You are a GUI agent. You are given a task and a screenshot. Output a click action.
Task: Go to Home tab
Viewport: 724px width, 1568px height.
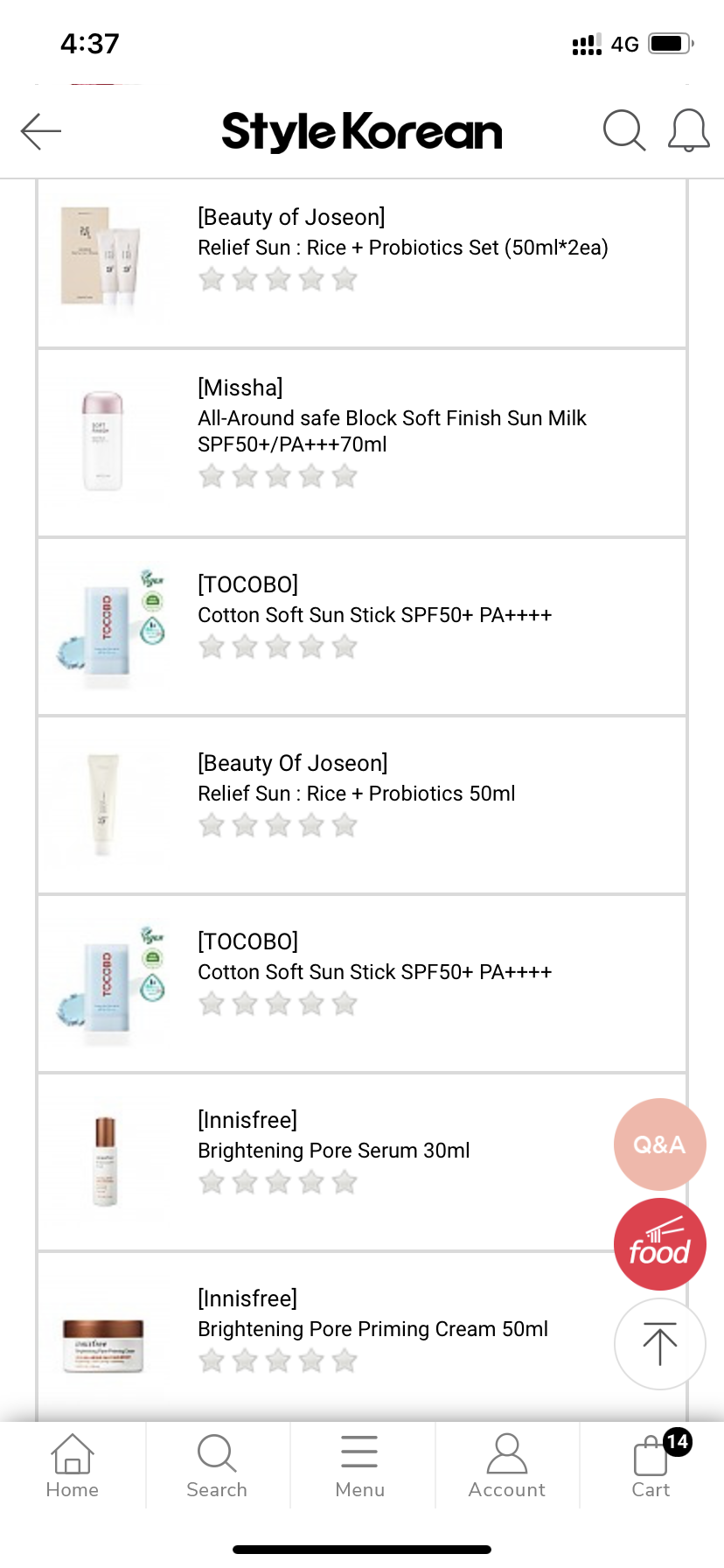pyautogui.click(x=73, y=1466)
